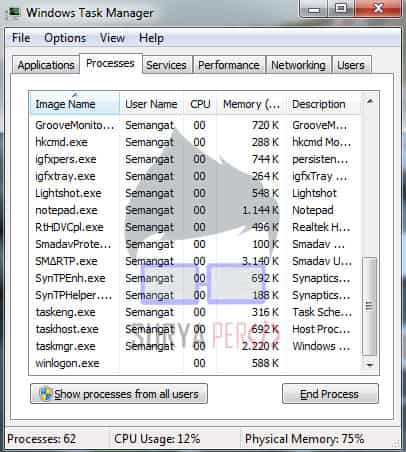The height and width of the screenshot is (452, 406).
Task: Select the notepad.exe process
Action: [194, 210]
